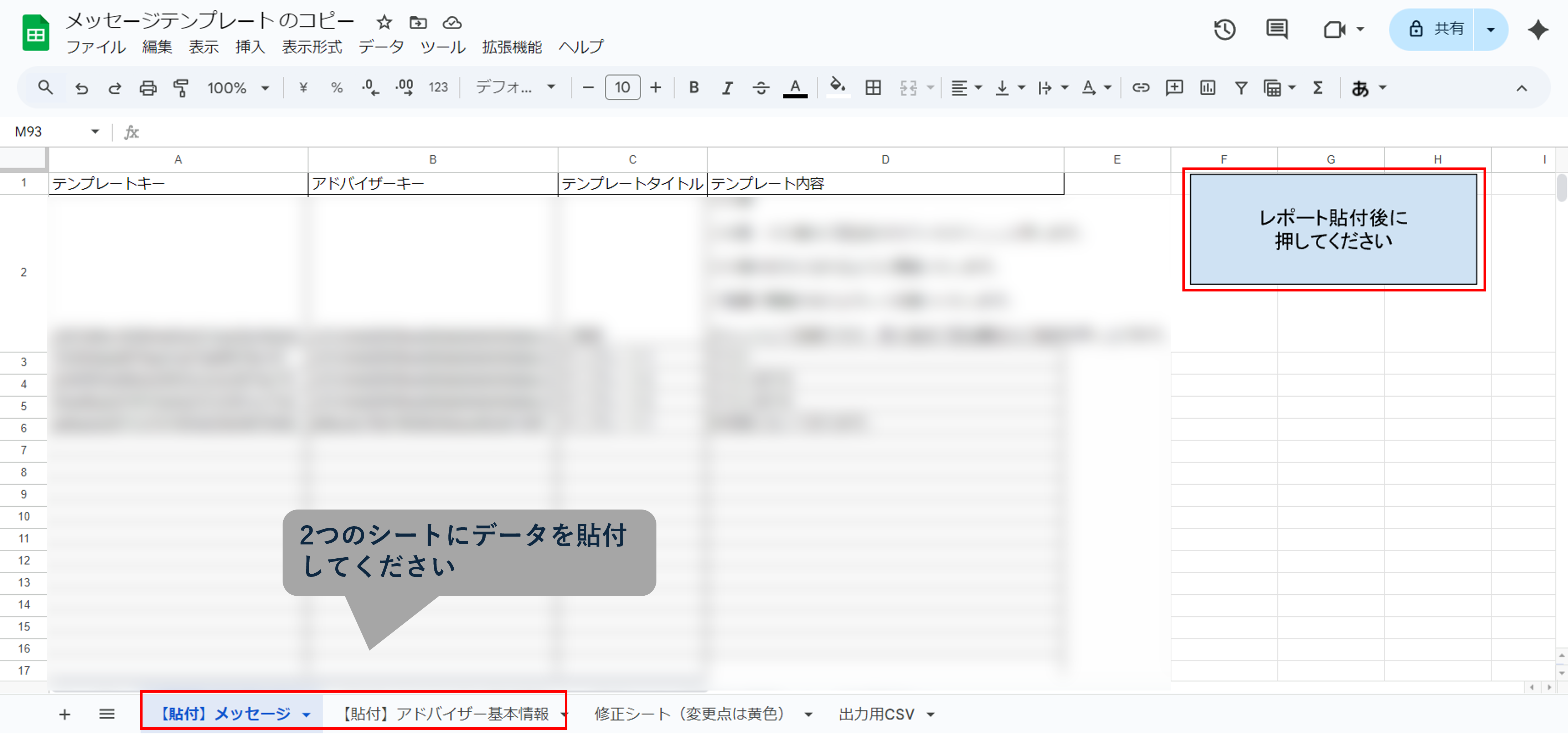Open the zoom level dropdown
Screen dimensions: 1568x734
[265, 87]
